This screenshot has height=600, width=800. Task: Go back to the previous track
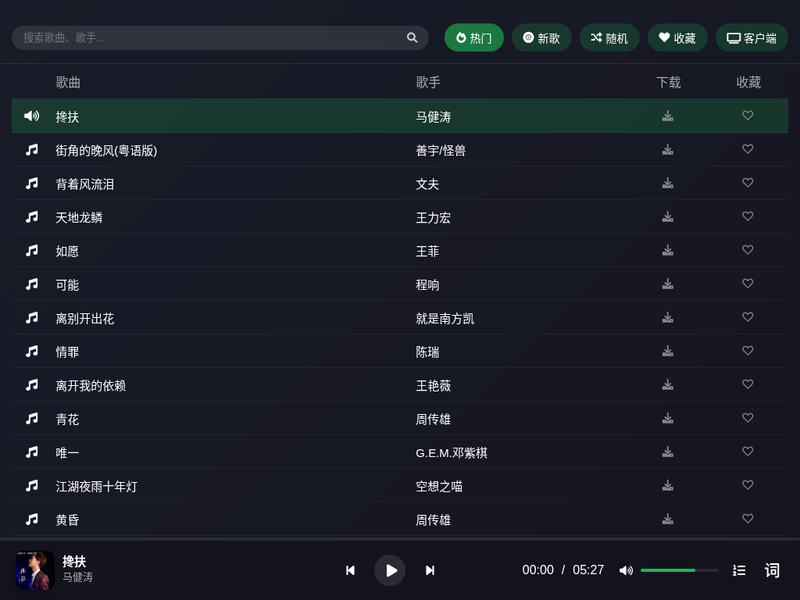[350, 570]
